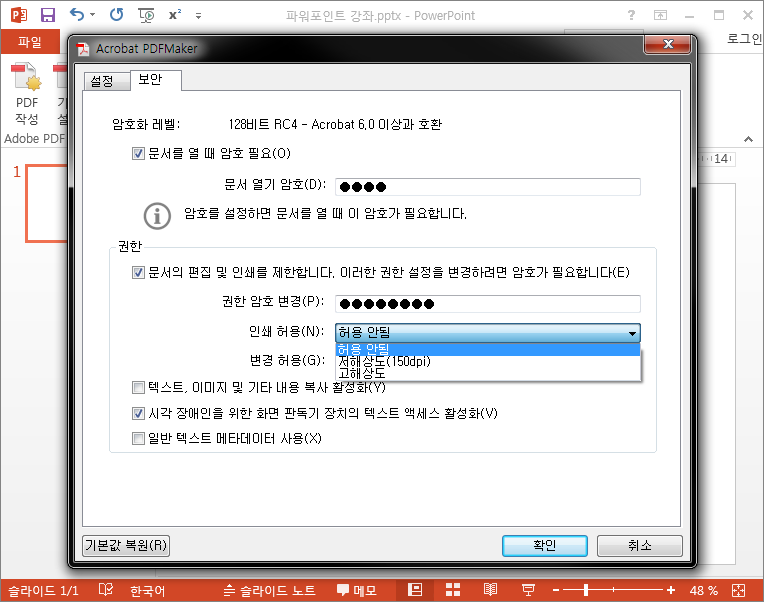The width and height of the screenshot is (764, 602).
Task: Click the information icon beside password note
Action: click(x=157, y=216)
